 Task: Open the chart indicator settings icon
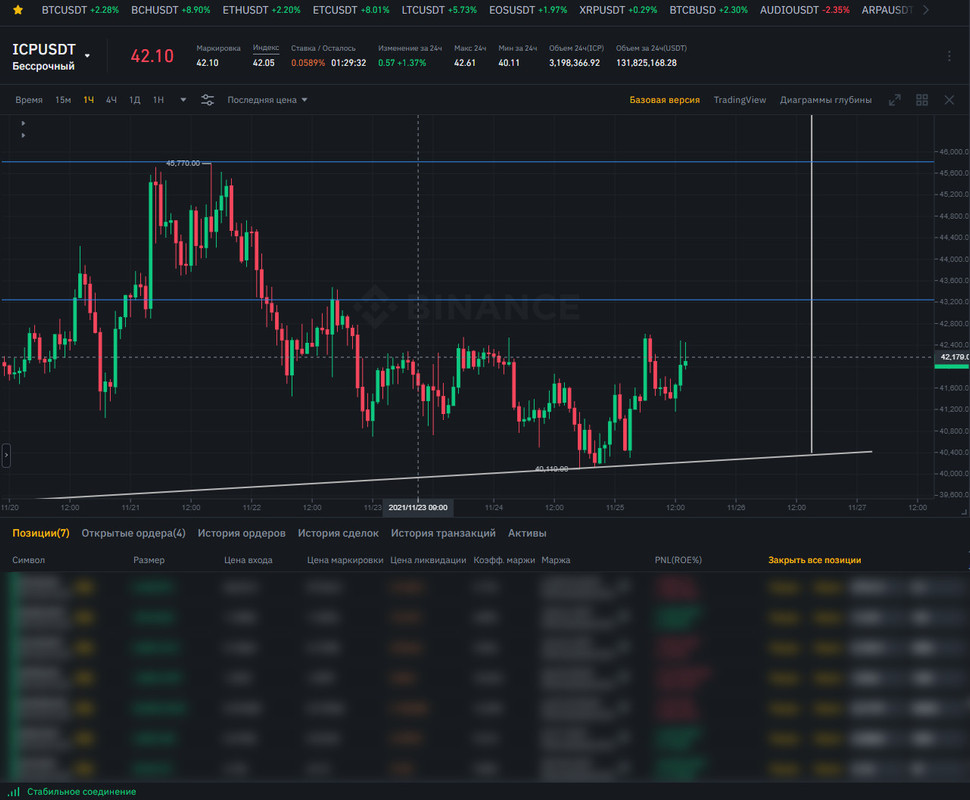[207, 100]
